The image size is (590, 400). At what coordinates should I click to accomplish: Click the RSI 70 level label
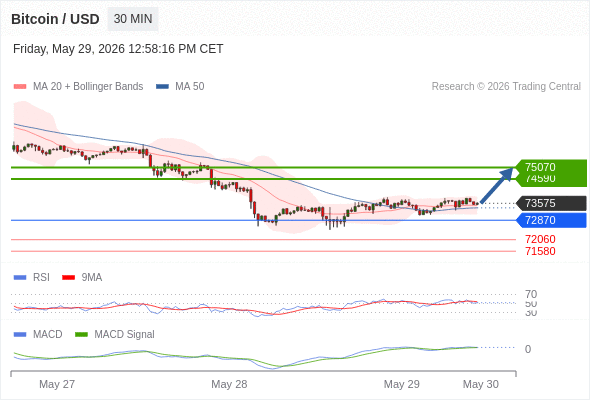pyautogui.click(x=531, y=294)
